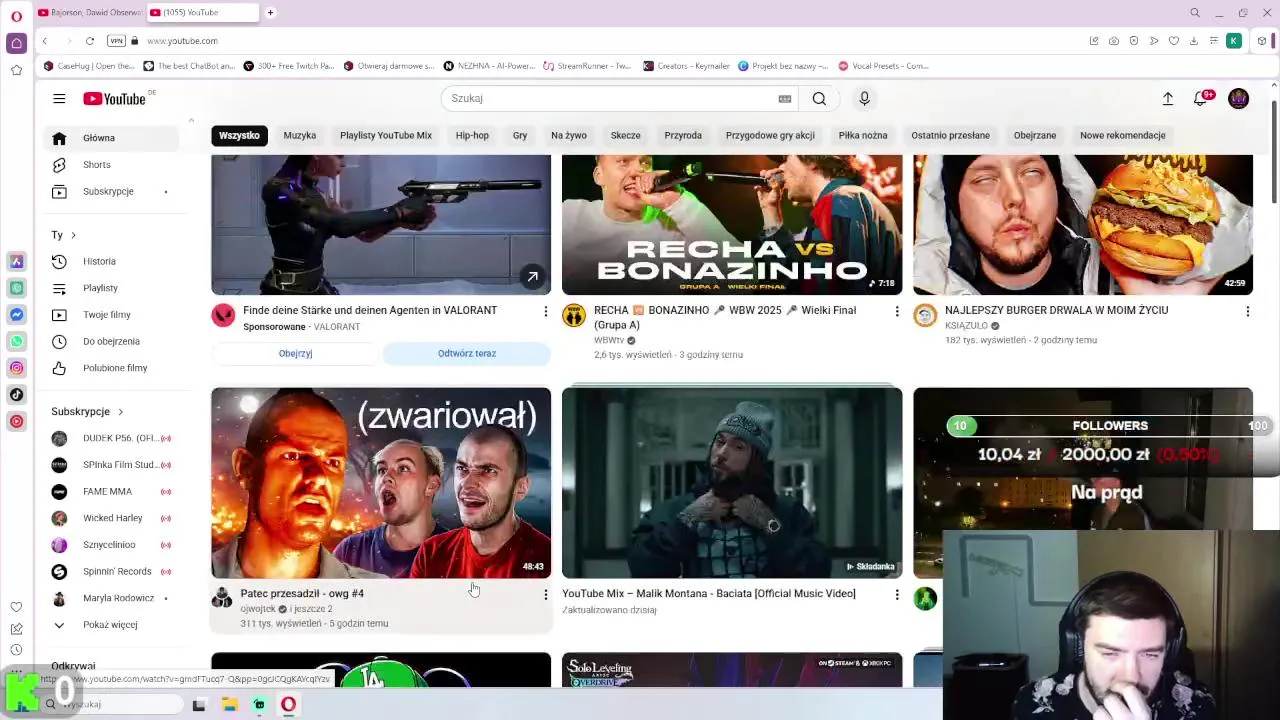Go back with browser back arrow
The width and height of the screenshot is (1280, 720).
tap(45, 41)
